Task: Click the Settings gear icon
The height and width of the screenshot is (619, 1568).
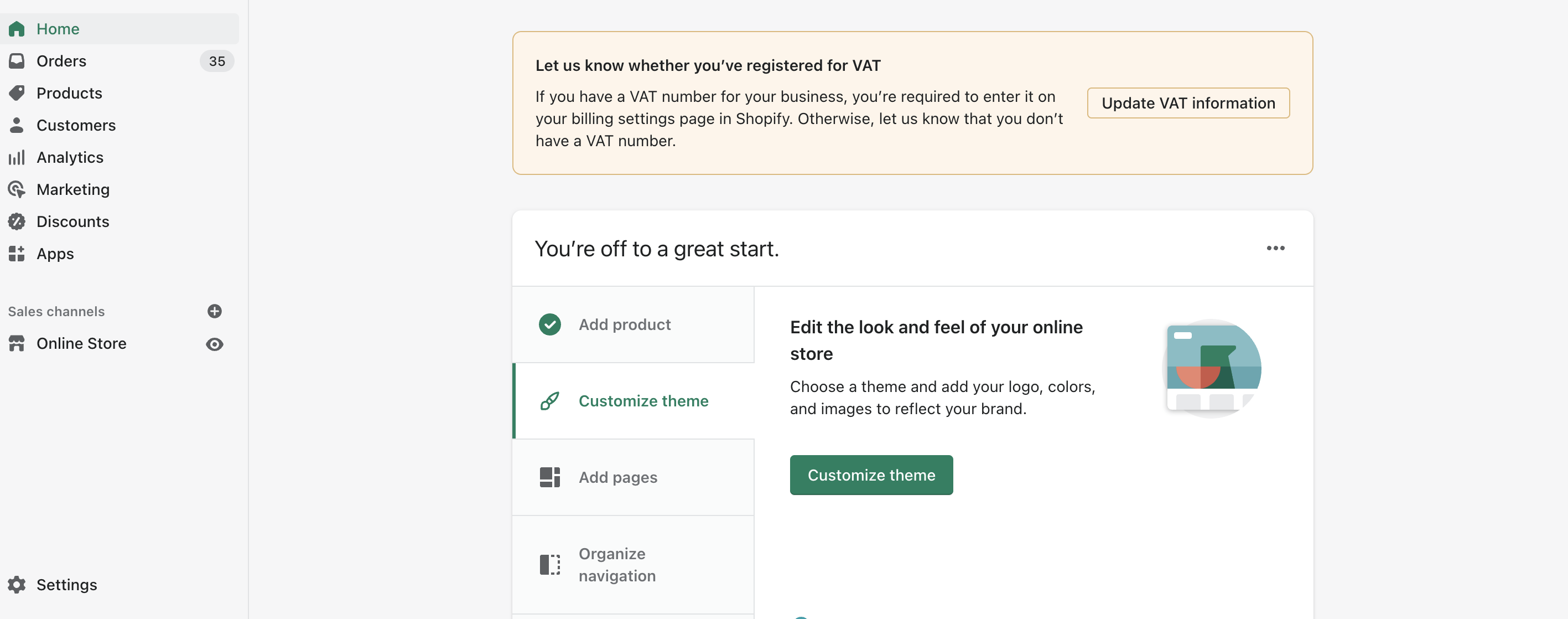Action: [17, 584]
